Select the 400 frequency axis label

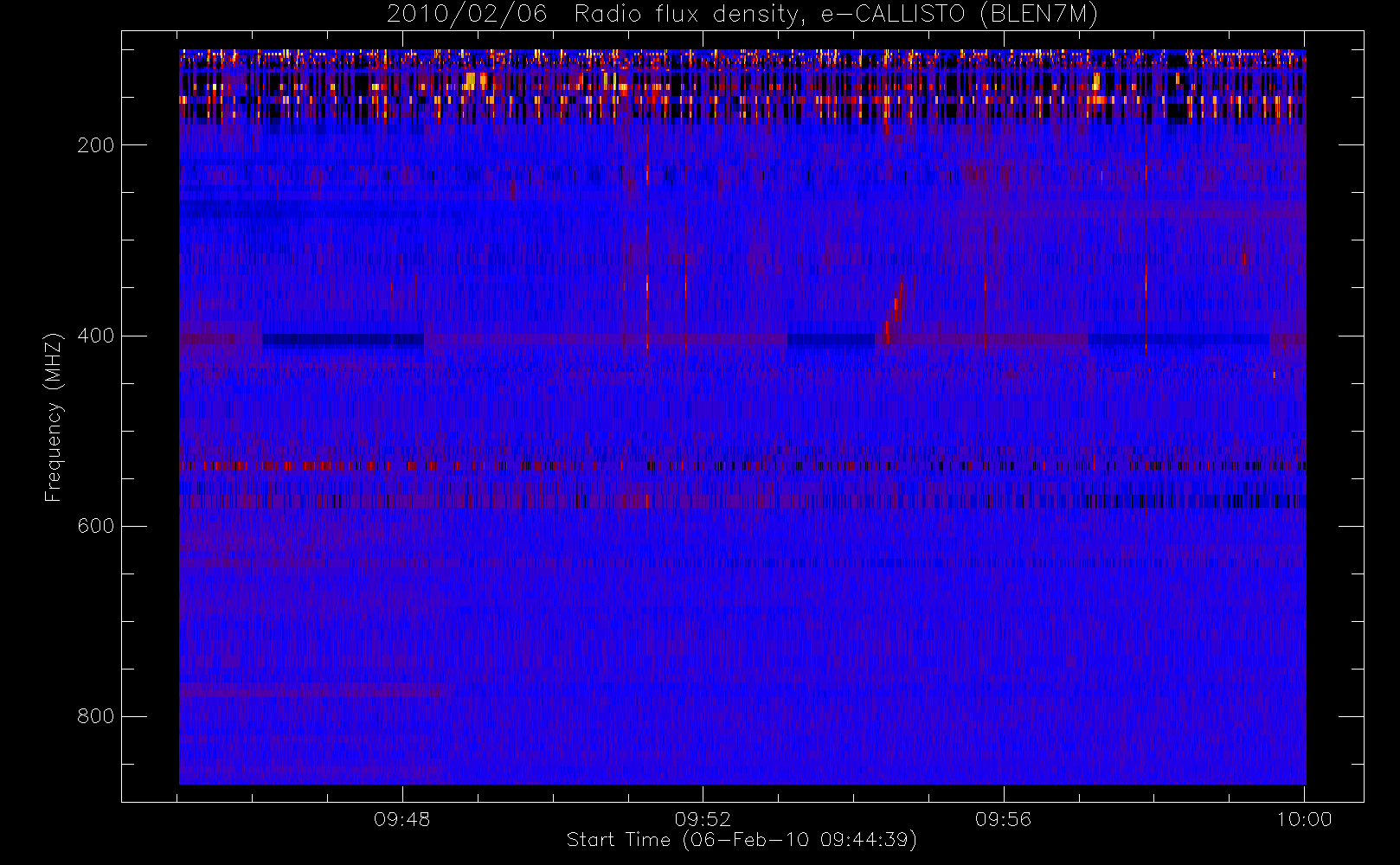pos(95,336)
